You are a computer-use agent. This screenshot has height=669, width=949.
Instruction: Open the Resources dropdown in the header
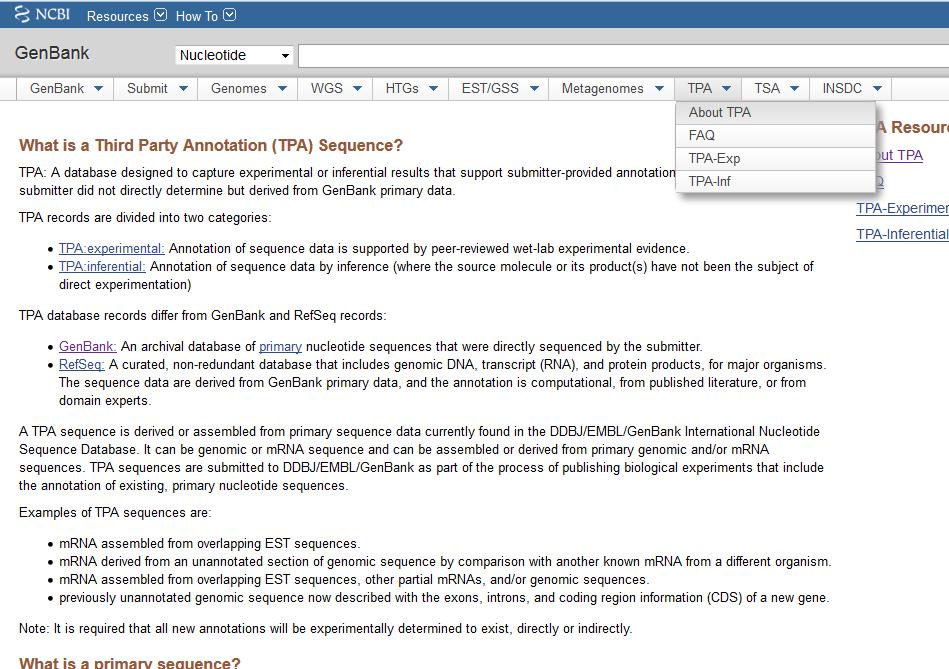click(126, 16)
